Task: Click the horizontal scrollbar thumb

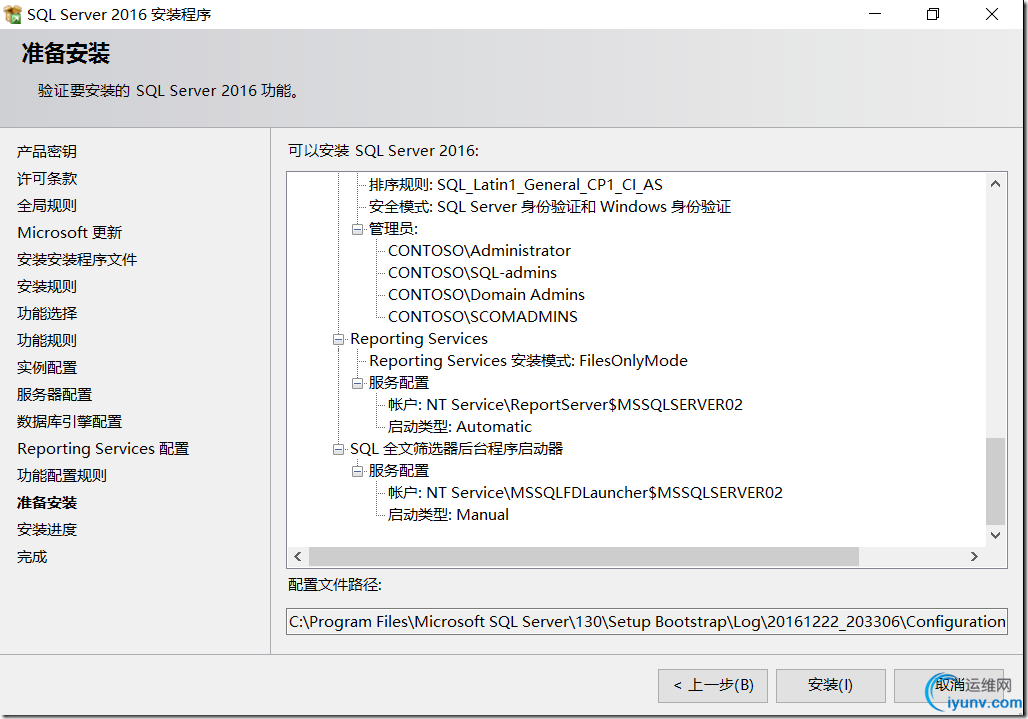Action: coord(583,556)
